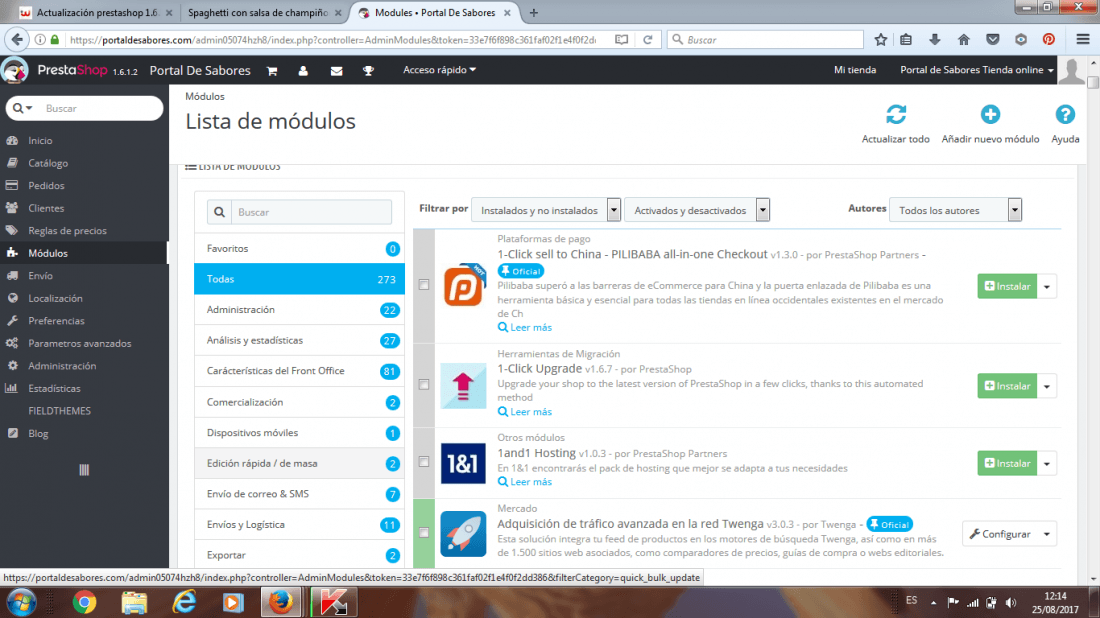Open the customers person icon in header
The image size is (1100, 618).
tap(303, 71)
